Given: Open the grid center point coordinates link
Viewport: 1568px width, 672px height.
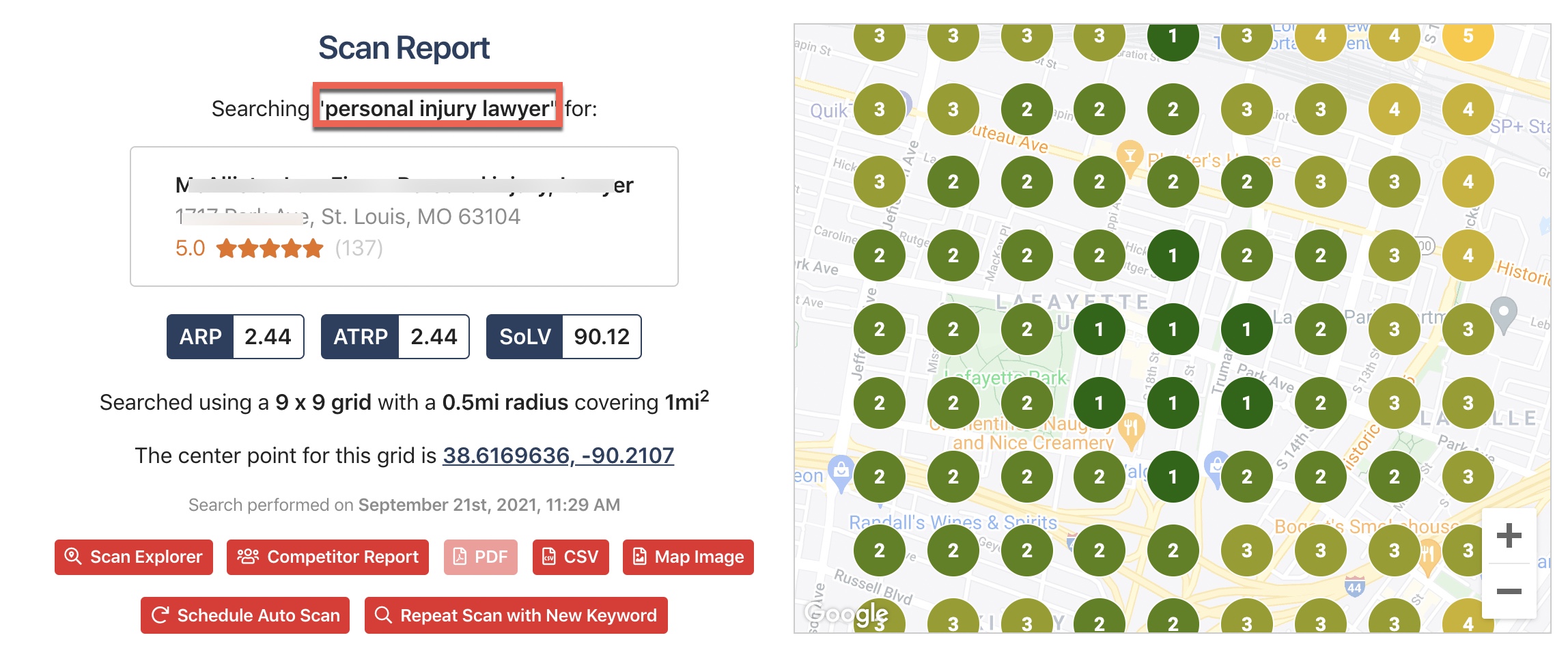Looking at the screenshot, I should tap(558, 456).
